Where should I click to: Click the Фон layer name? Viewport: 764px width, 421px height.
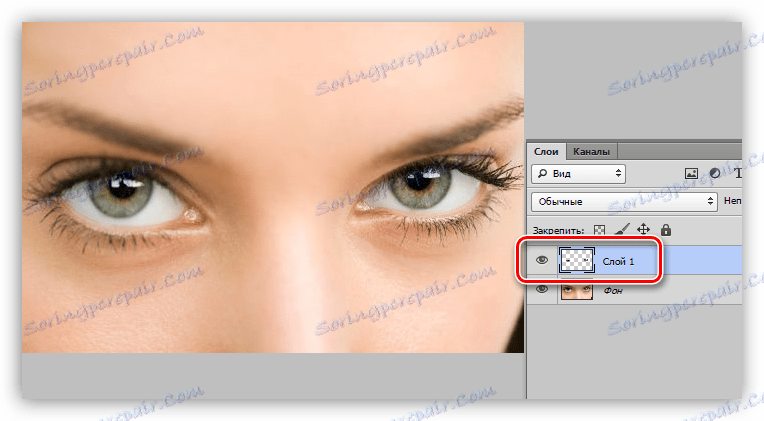[x=612, y=291]
